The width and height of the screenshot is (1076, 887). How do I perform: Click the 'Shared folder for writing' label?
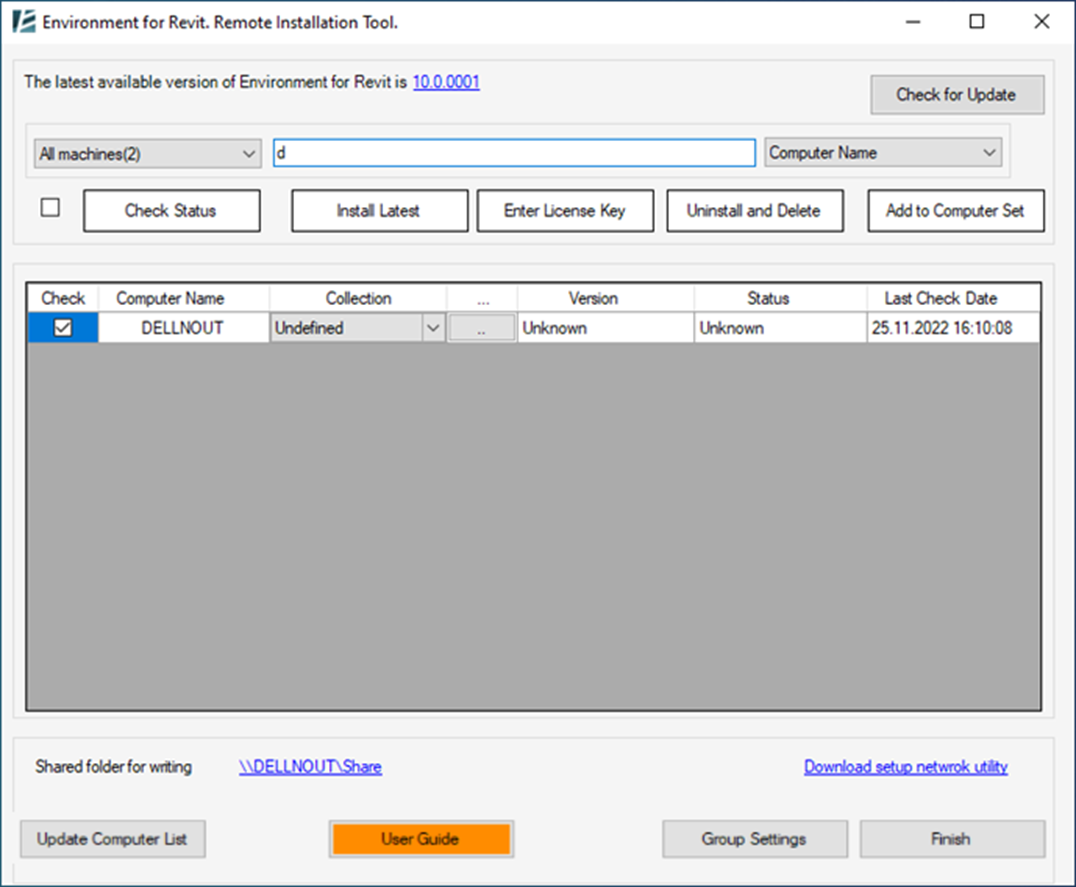pos(114,766)
